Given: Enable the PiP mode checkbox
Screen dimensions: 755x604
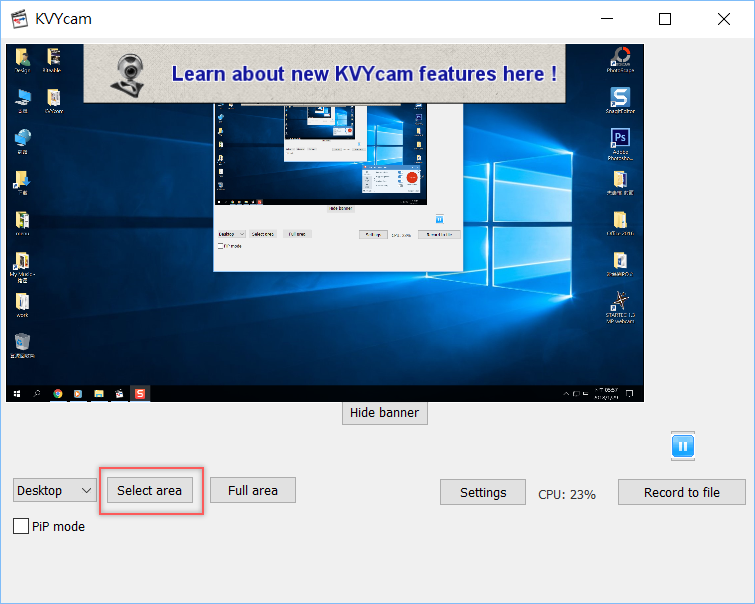Looking at the screenshot, I should (x=21, y=526).
